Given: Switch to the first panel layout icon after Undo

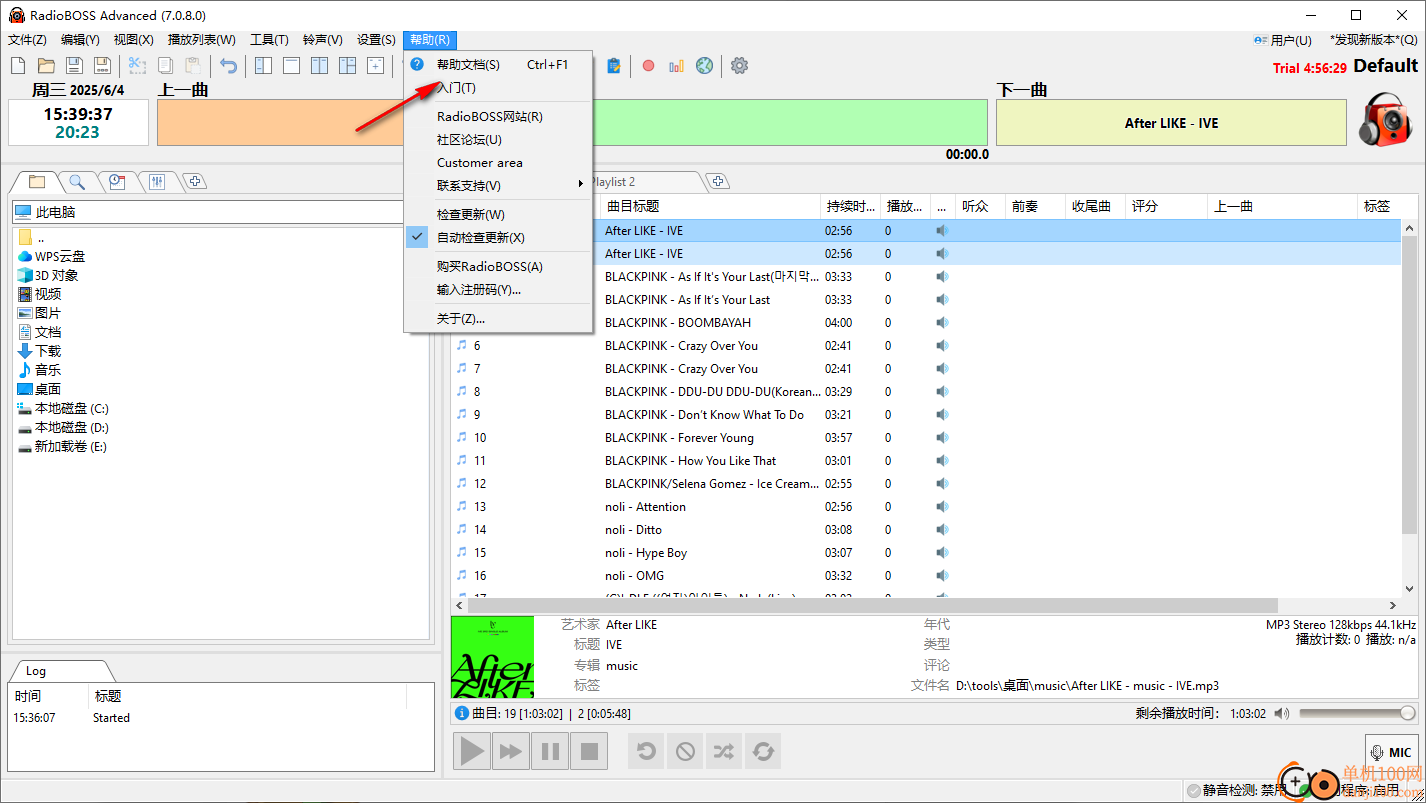Looking at the screenshot, I should [x=263, y=66].
